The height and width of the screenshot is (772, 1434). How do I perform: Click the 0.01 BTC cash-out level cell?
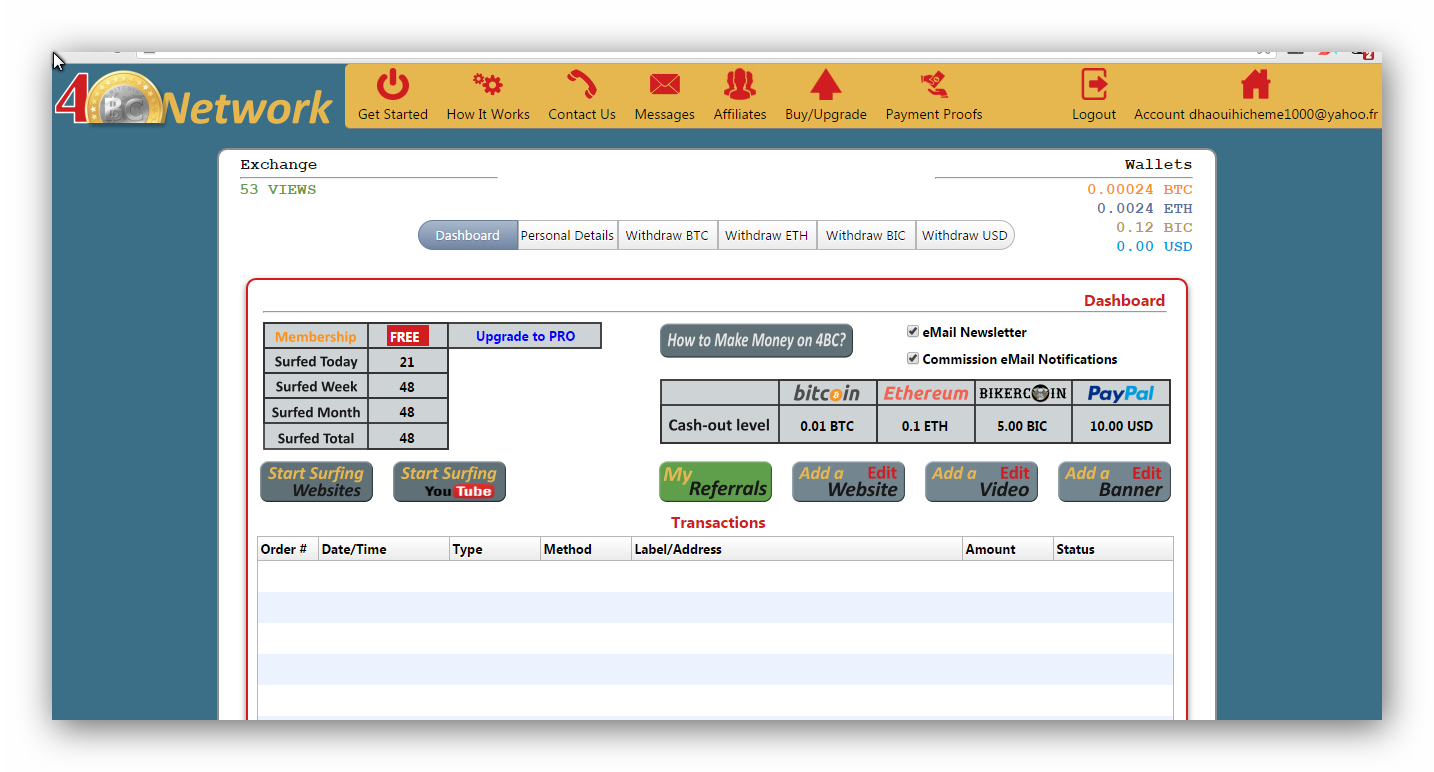coord(827,425)
